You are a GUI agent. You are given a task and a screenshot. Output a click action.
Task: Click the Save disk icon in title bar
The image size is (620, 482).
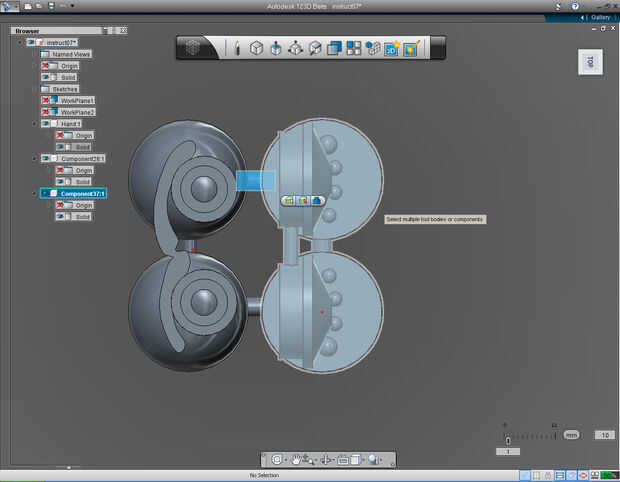(x=51, y=6)
